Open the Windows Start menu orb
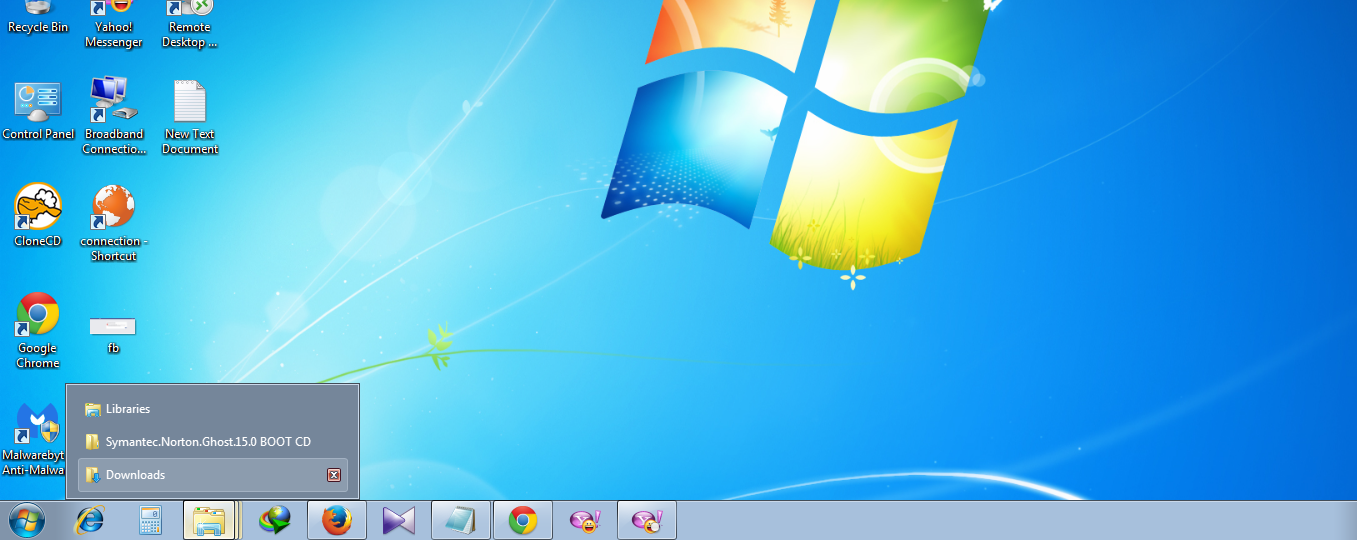Viewport: 1358px width, 542px height. pyautogui.click(x=27, y=521)
